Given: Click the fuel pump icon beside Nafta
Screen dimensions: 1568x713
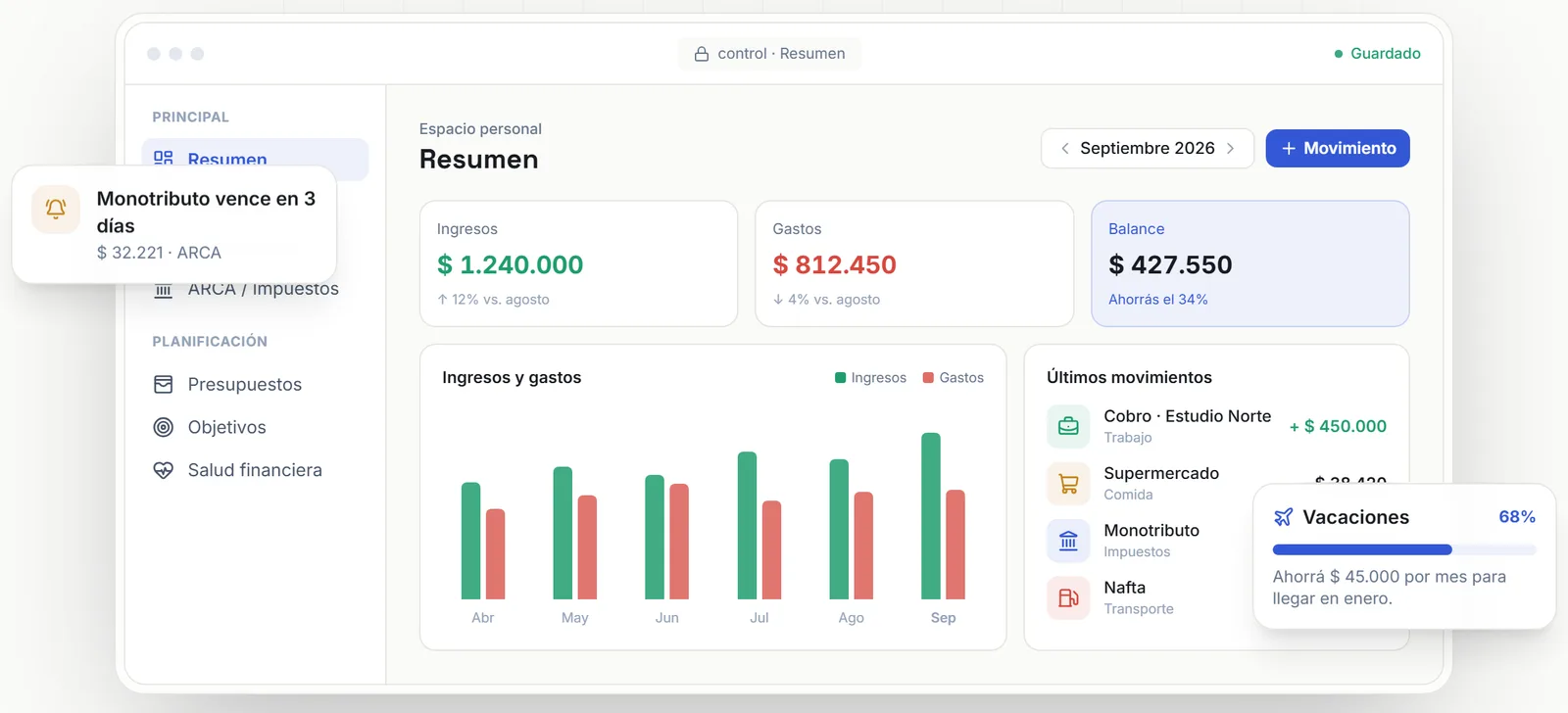Looking at the screenshot, I should pos(1068,597).
